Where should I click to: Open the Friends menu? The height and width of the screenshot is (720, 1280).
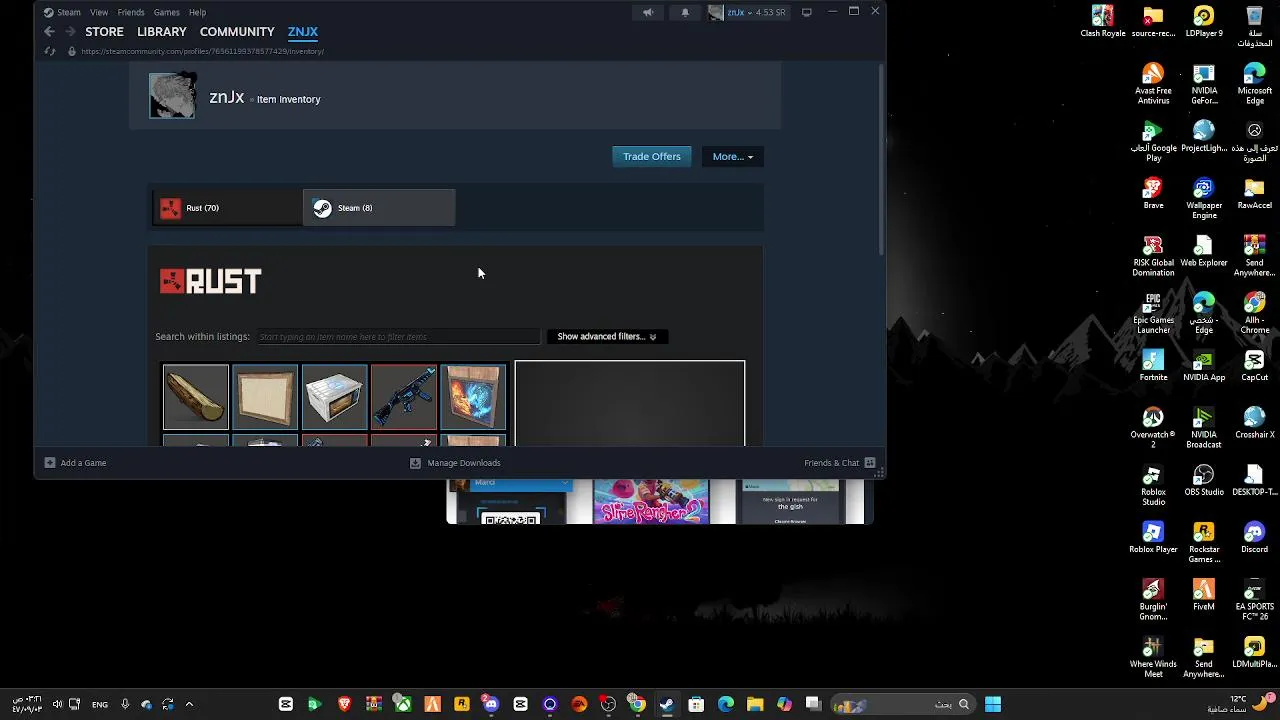131,12
